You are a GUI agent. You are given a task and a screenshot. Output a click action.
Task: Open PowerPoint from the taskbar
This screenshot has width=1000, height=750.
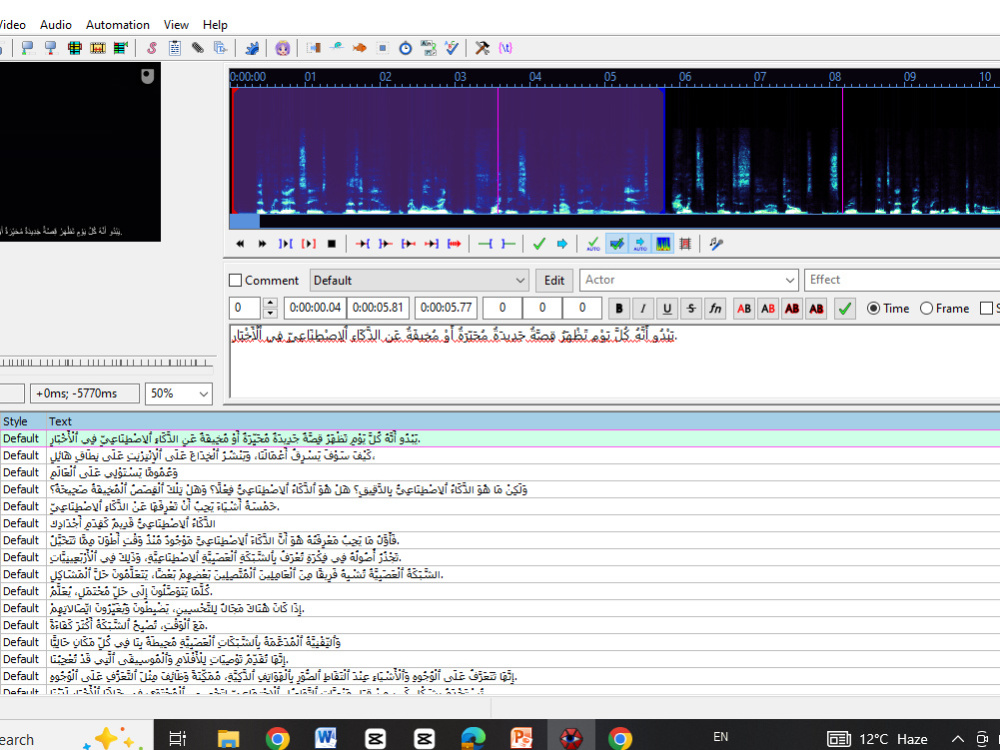point(521,739)
